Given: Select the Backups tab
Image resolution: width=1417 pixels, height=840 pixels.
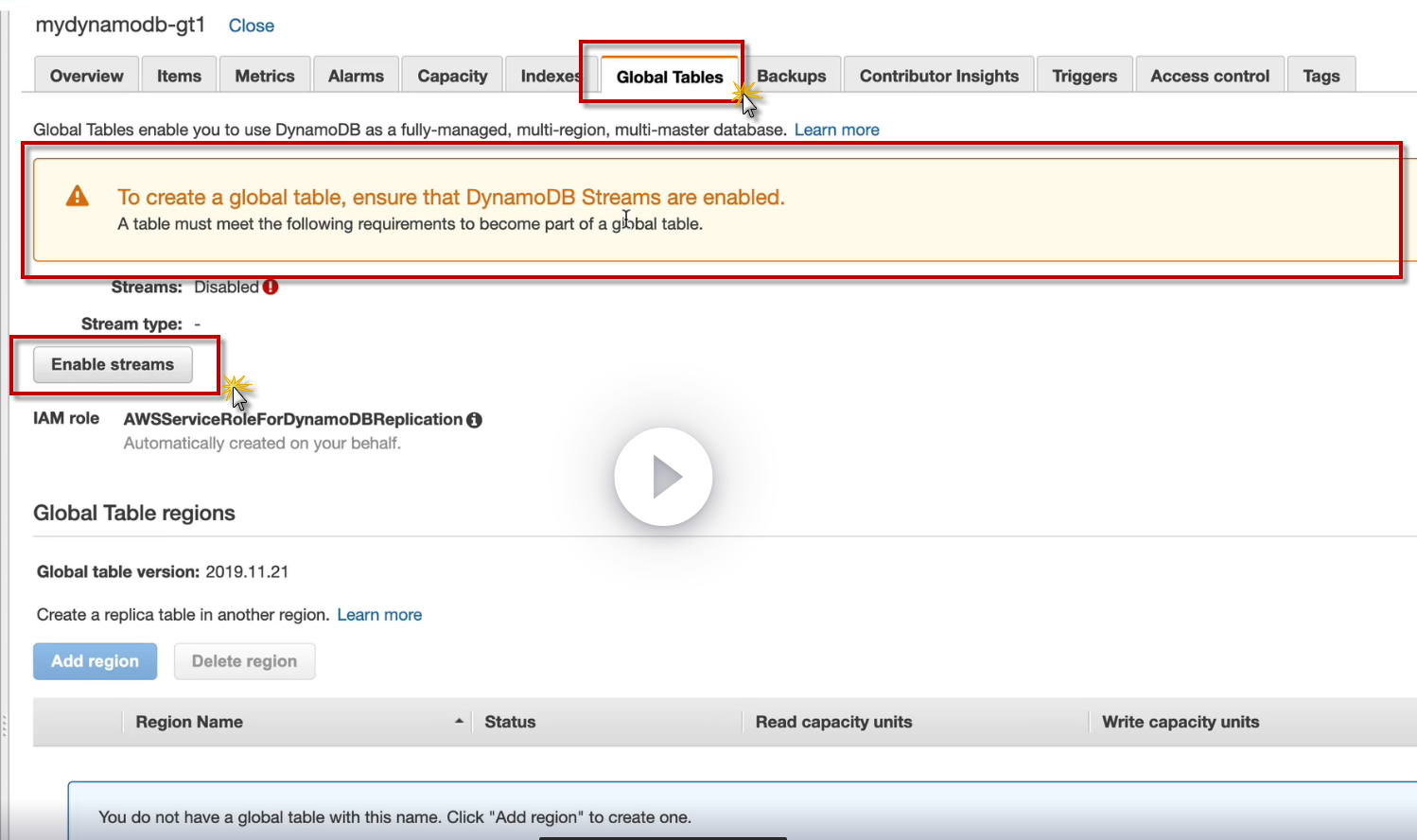Looking at the screenshot, I should tap(792, 76).
